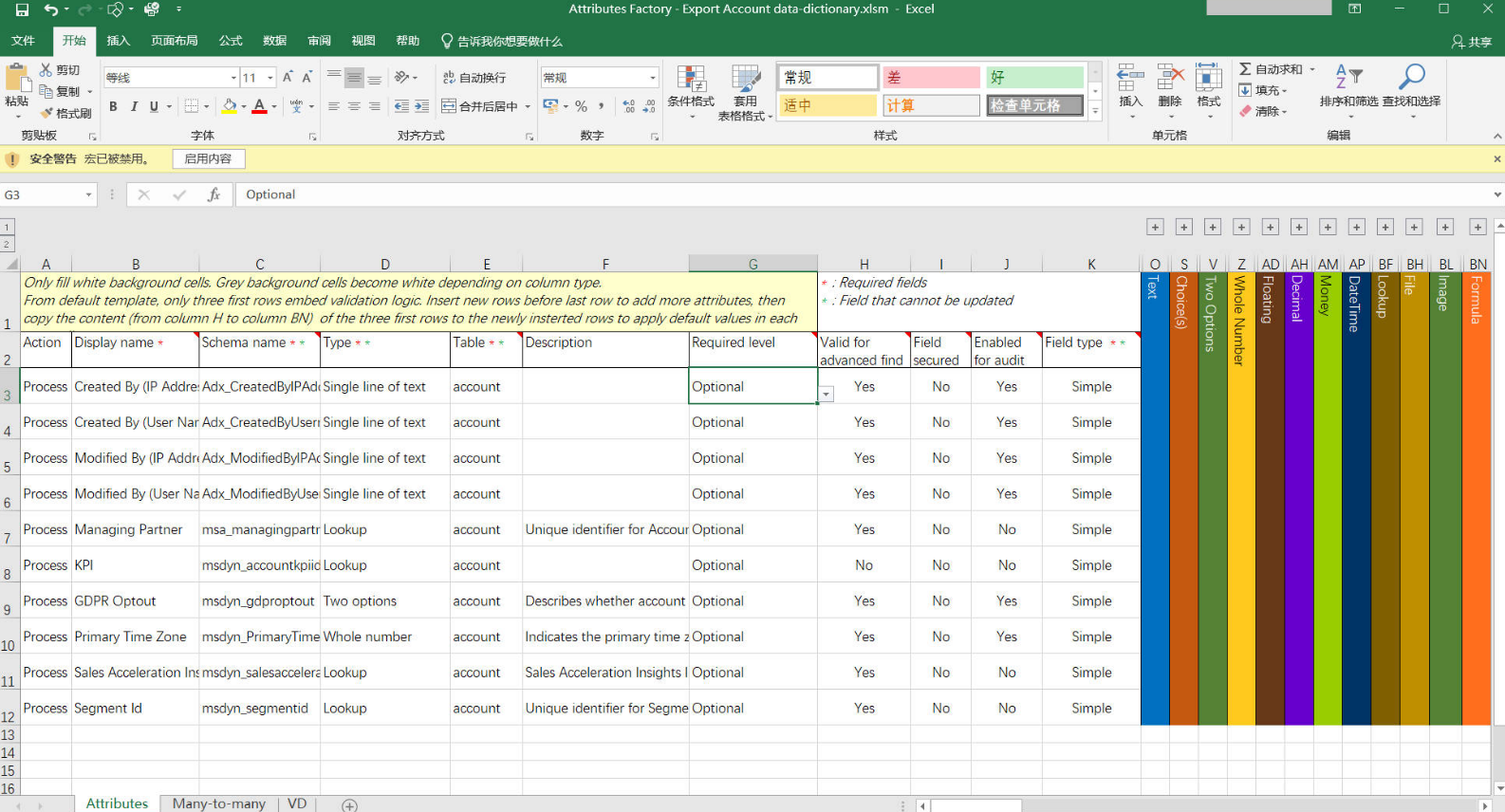Open the font name dropdown showing 等线
The image size is (1505, 812).
[x=233, y=78]
